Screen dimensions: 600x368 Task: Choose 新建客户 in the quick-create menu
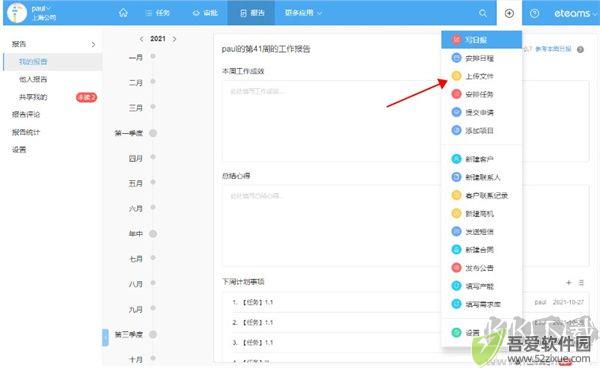point(481,159)
